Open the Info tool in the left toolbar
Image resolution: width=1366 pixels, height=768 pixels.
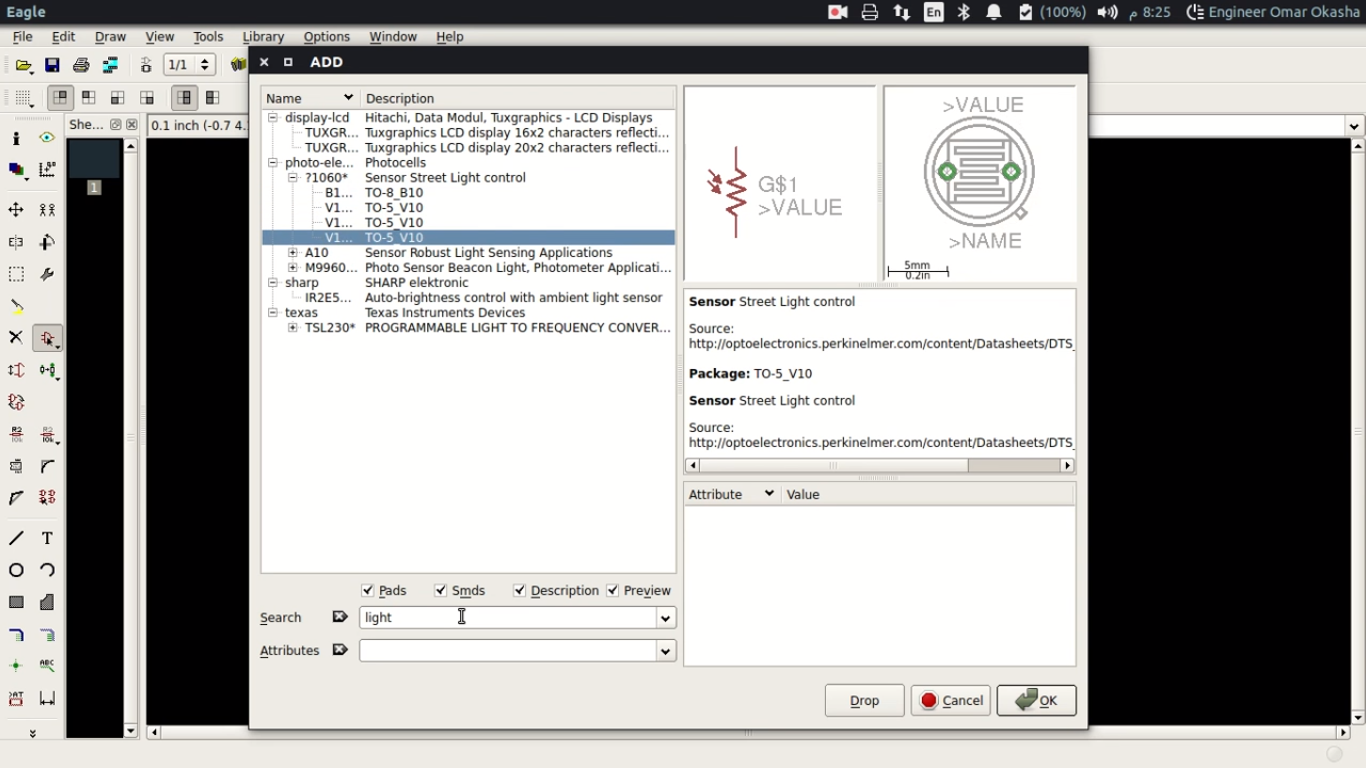point(16,138)
